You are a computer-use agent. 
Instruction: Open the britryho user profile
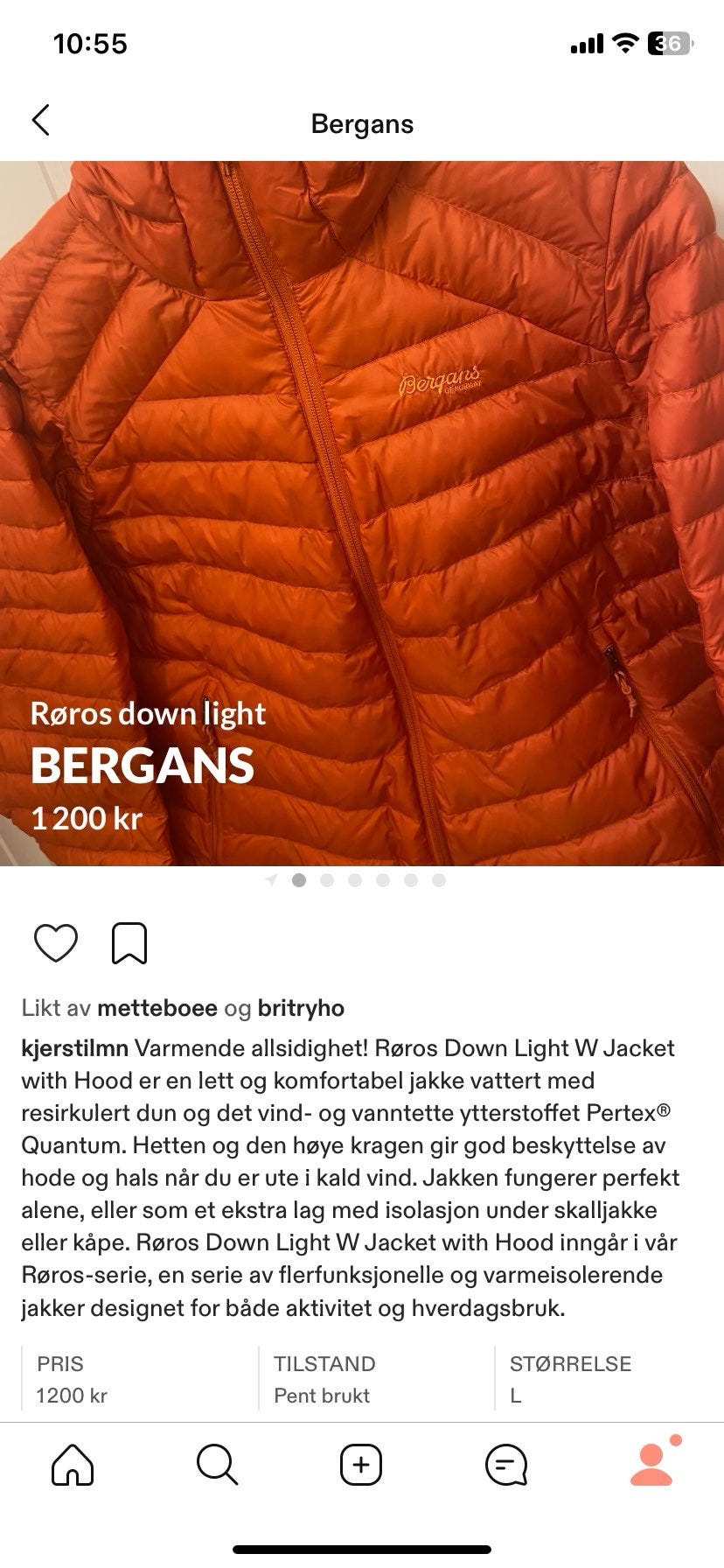[301, 1008]
